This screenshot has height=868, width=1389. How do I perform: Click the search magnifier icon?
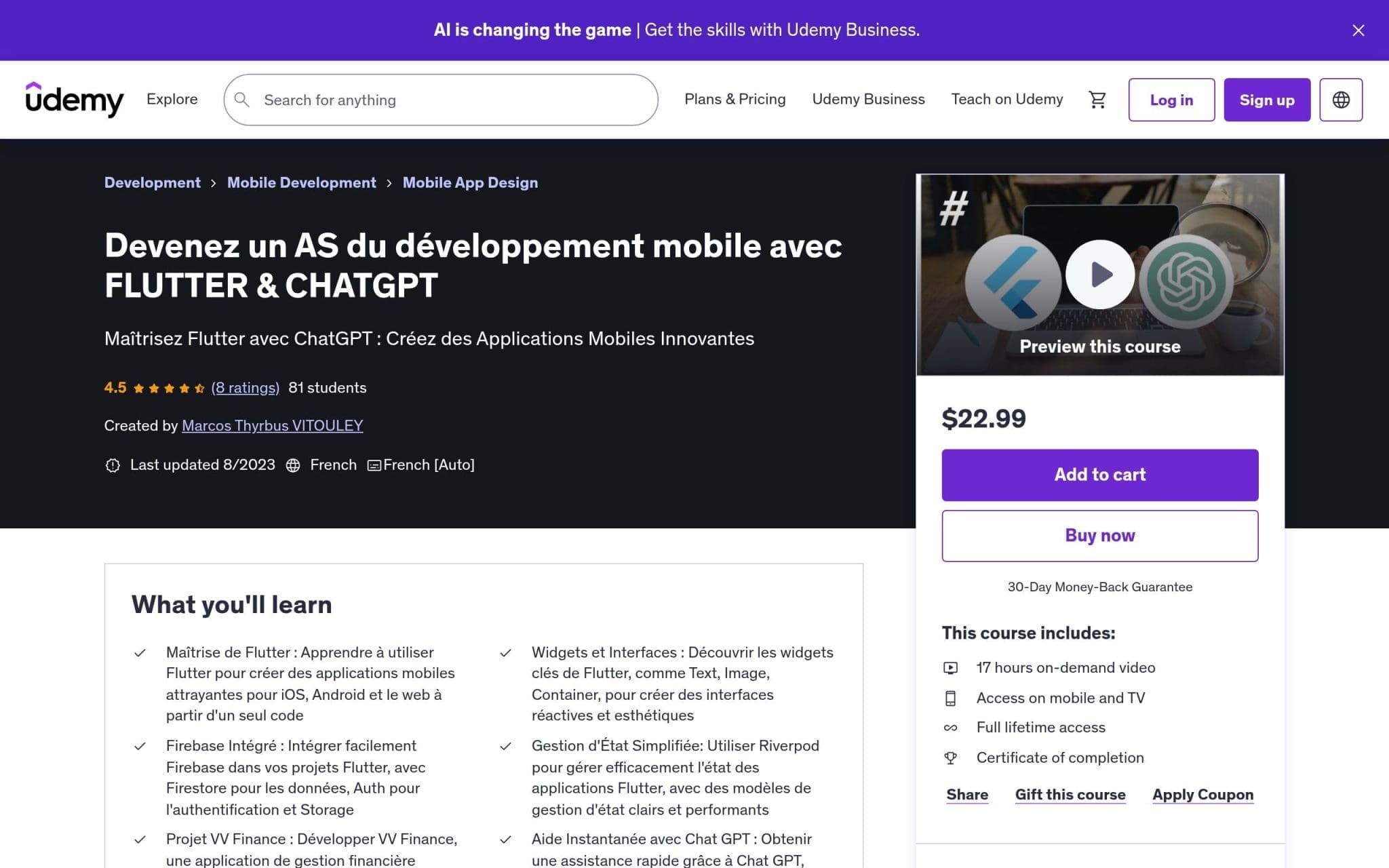[242, 100]
